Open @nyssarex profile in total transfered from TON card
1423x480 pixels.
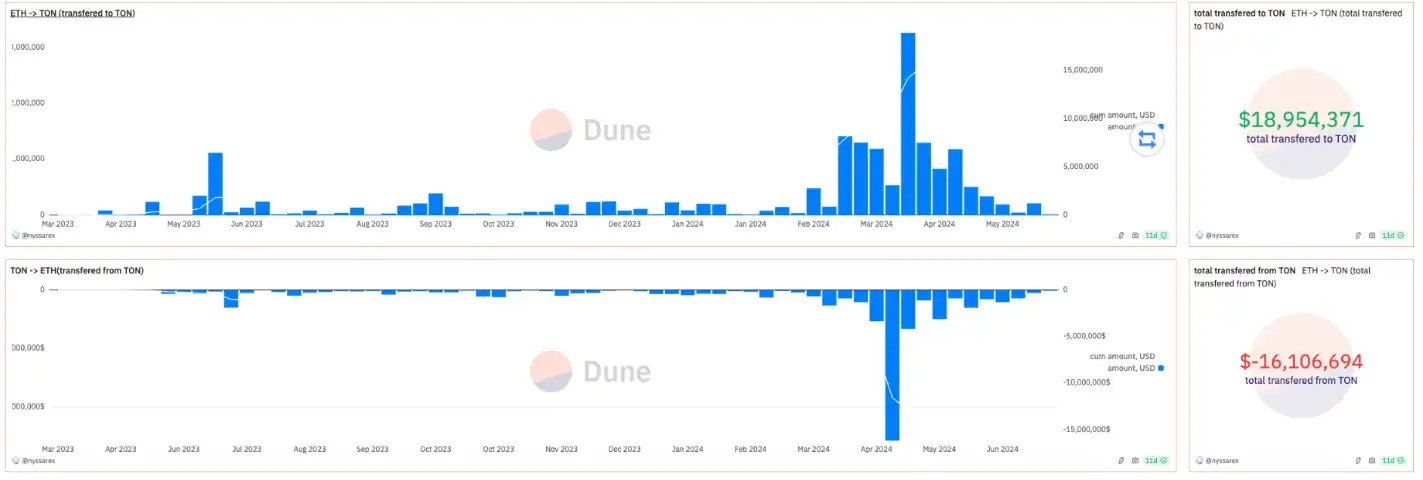1222,461
